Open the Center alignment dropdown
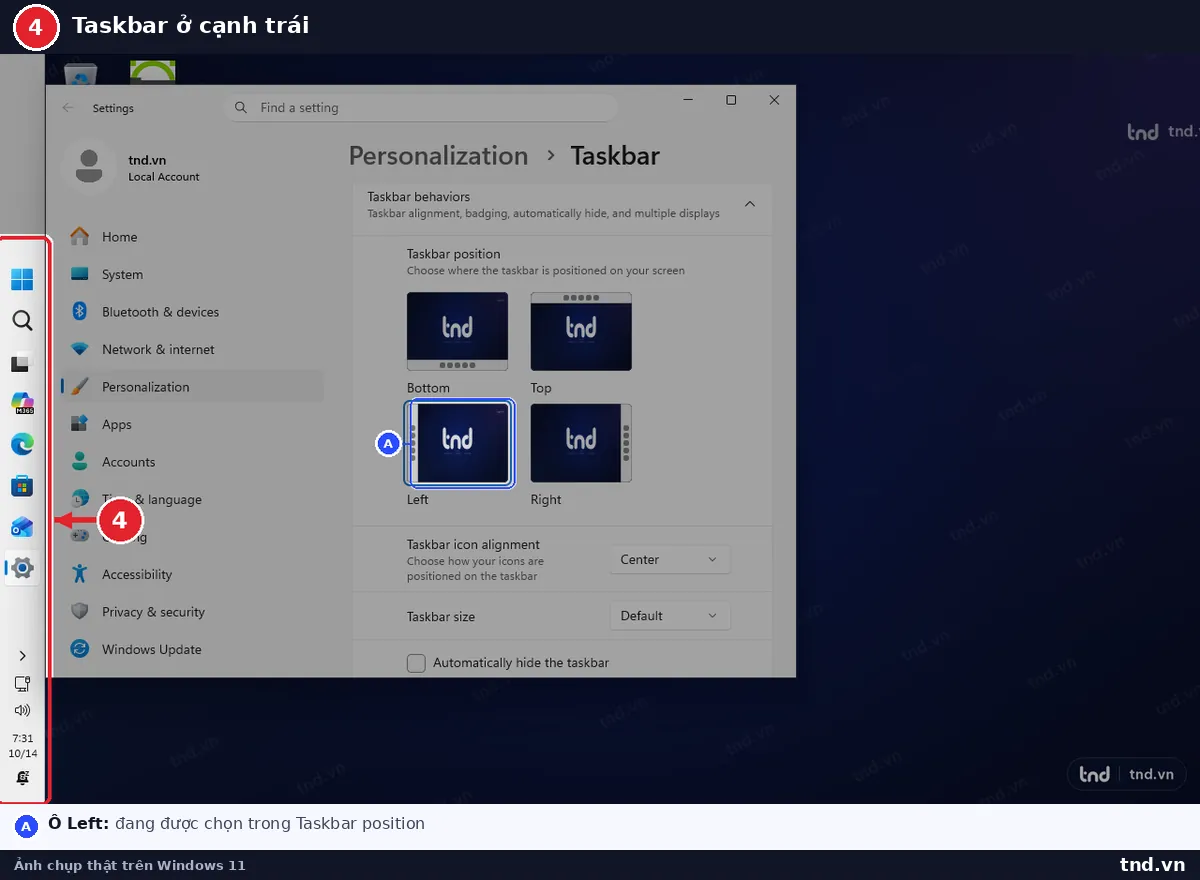The image size is (1200, 880). coord(670,560)
